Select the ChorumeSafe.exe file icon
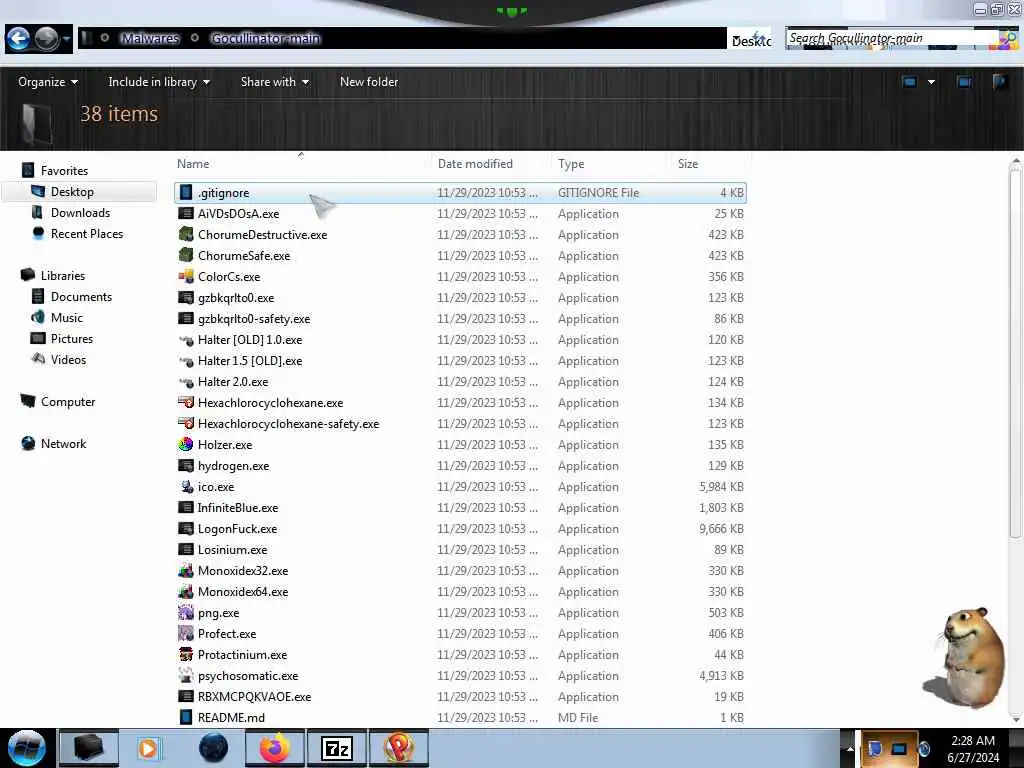This screenshot has width=1024, height=768. 186,255
